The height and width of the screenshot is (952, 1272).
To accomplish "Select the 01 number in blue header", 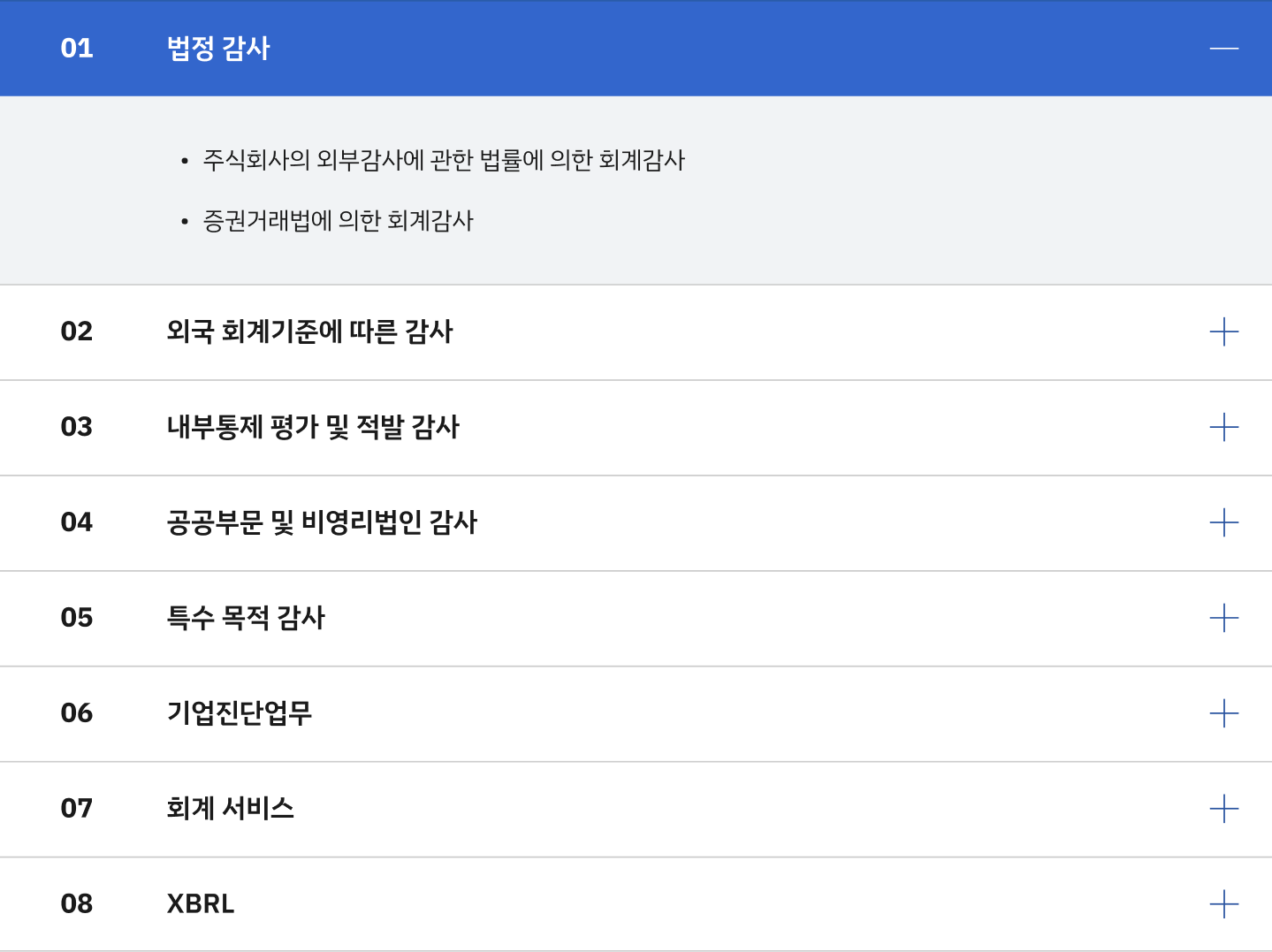I will tap(77, 48).
